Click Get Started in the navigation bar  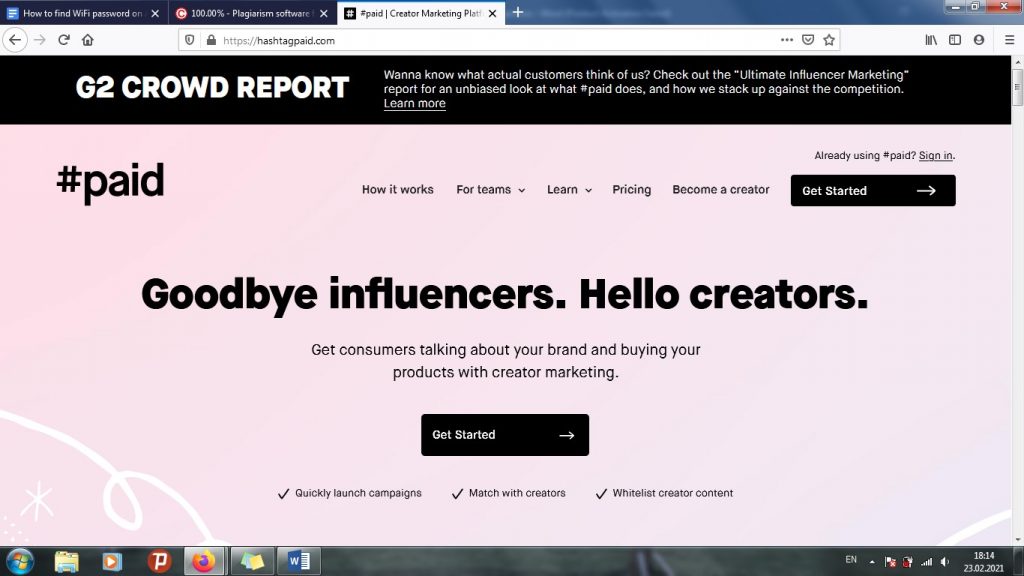[x=873, y=190]
